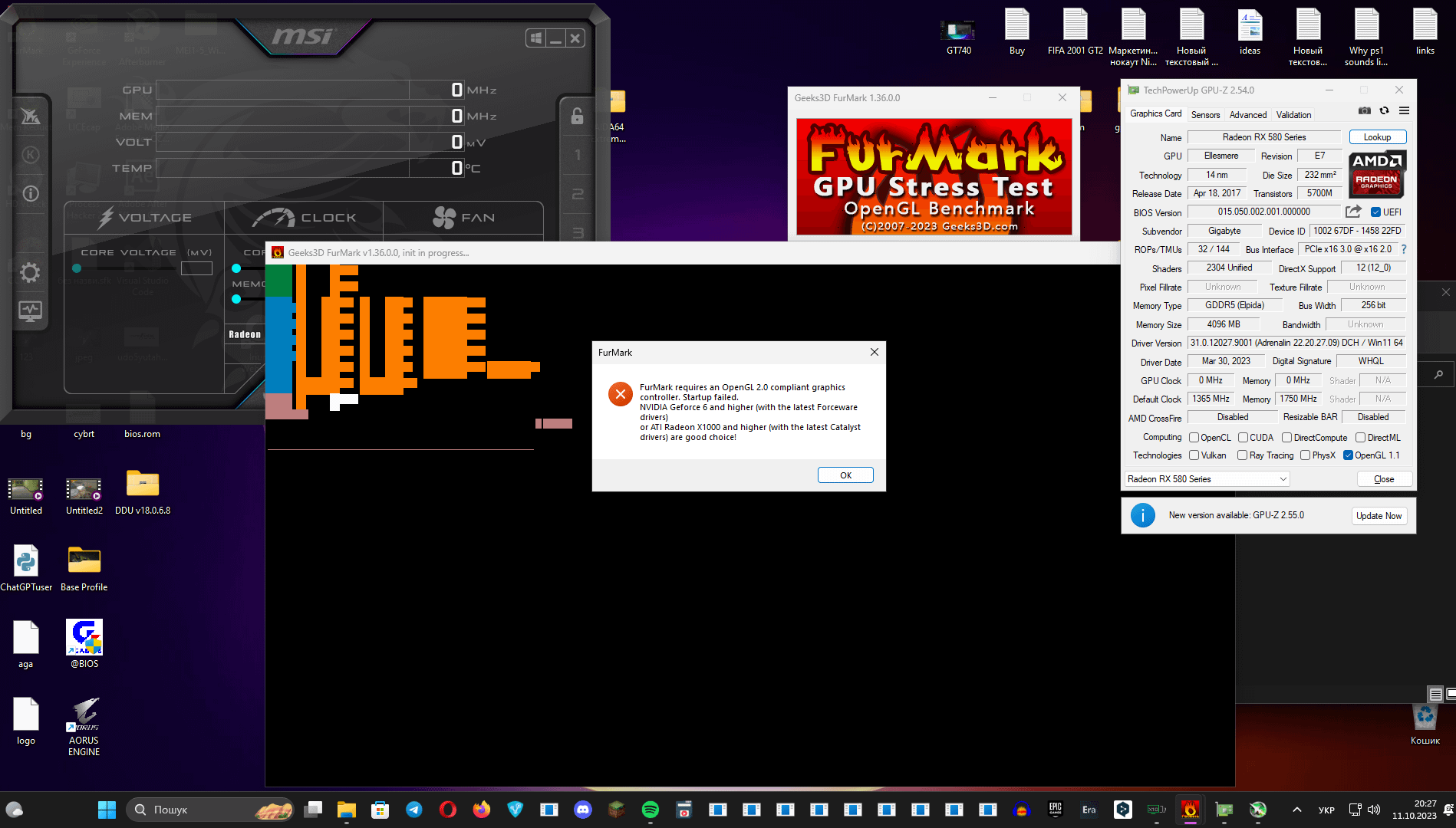Show hidden system tray icons chevron
The width and height of the screenshot is (1456, 828).
[1297, 810]
